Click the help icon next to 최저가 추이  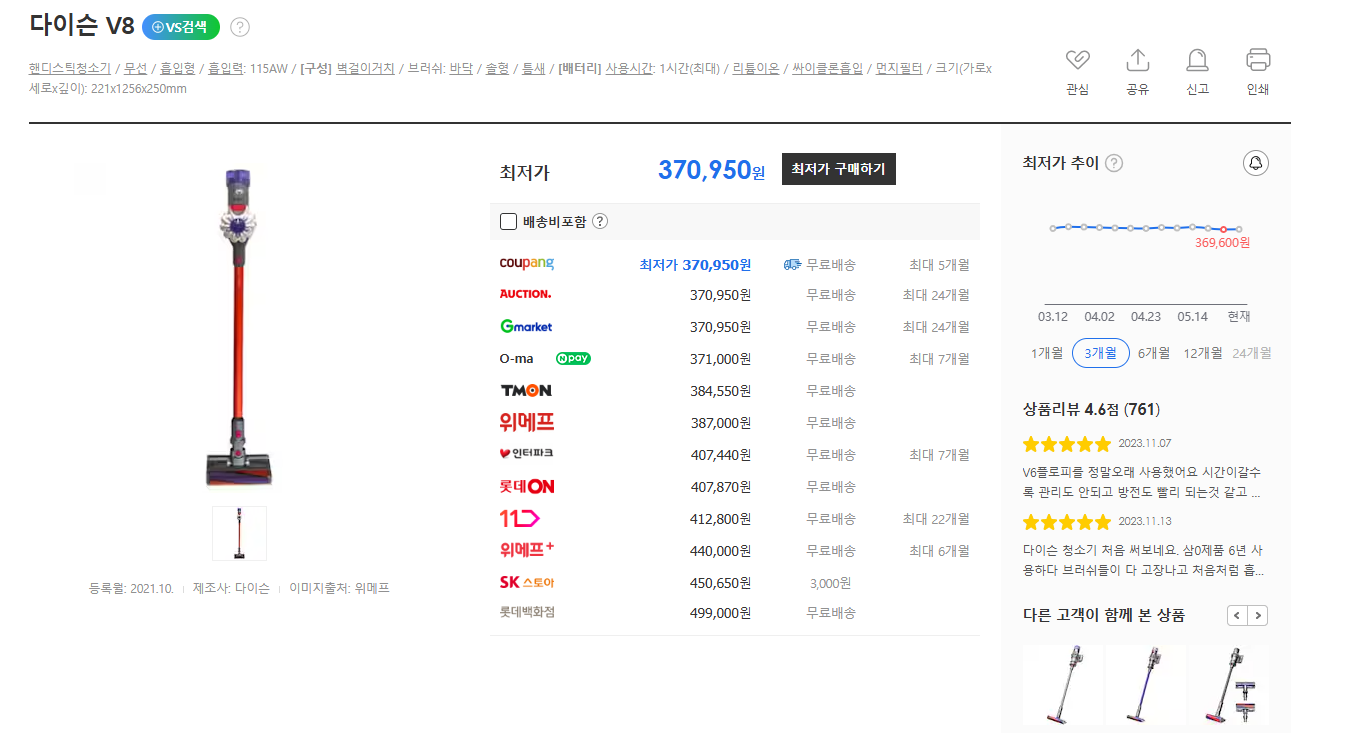[x=1114, y=163]
